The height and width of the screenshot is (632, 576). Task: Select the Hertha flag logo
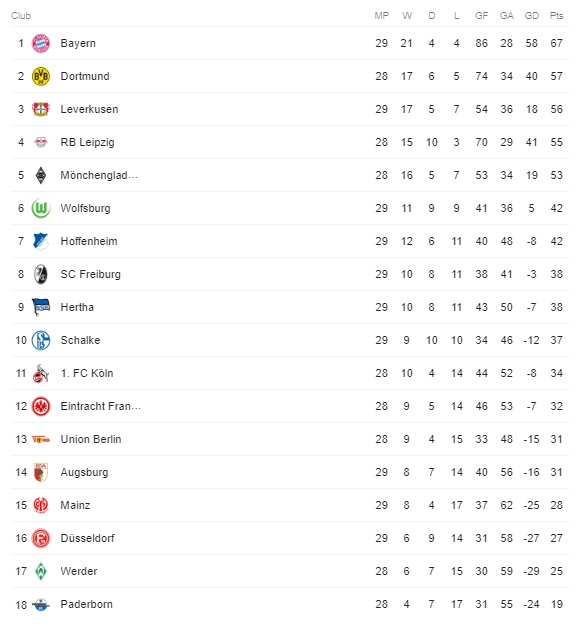click(41, 307)
